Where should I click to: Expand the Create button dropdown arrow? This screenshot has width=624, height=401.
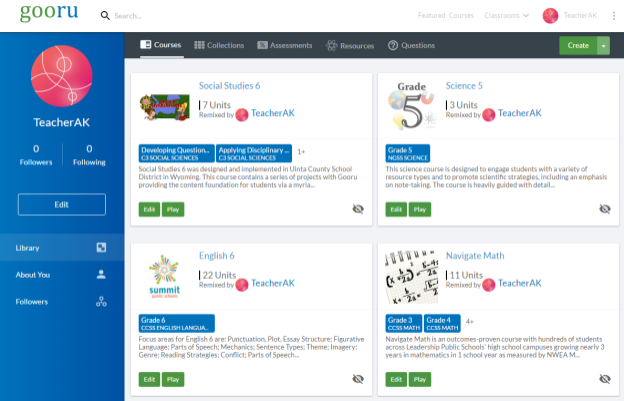point(603,45)
